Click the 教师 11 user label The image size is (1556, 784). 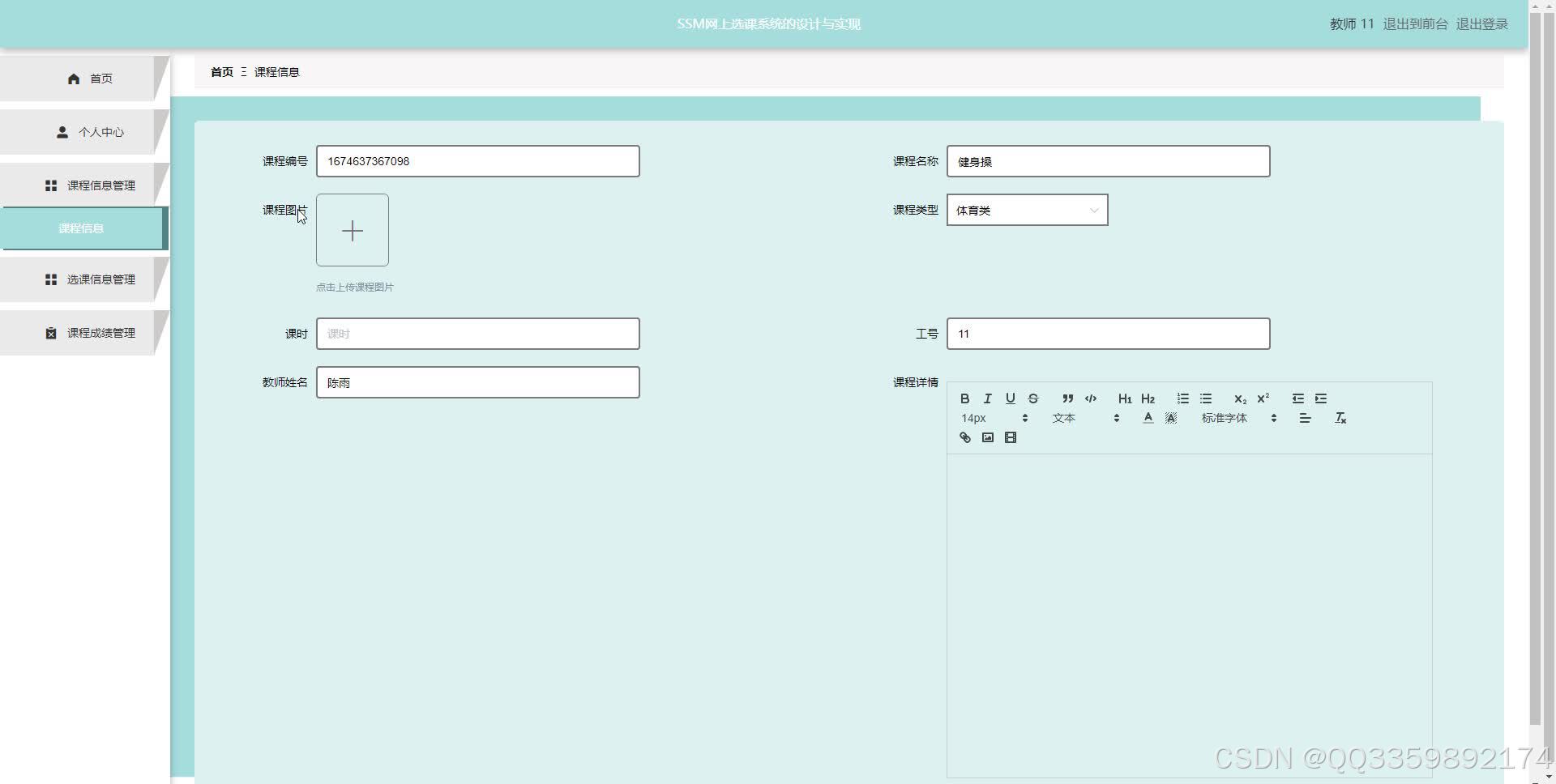[x=1352, y=24]
